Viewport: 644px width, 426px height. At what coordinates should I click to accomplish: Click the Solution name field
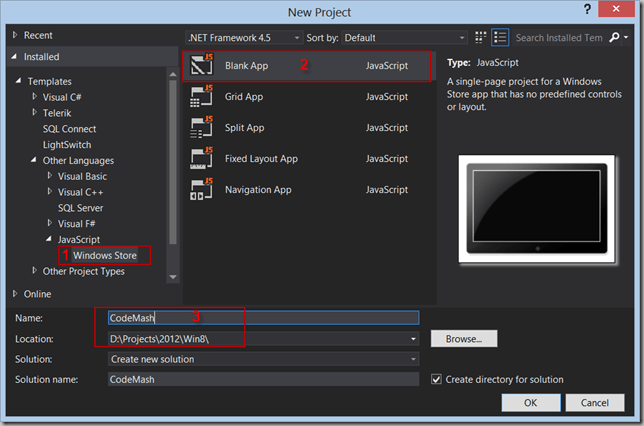[x=263, y=379]
